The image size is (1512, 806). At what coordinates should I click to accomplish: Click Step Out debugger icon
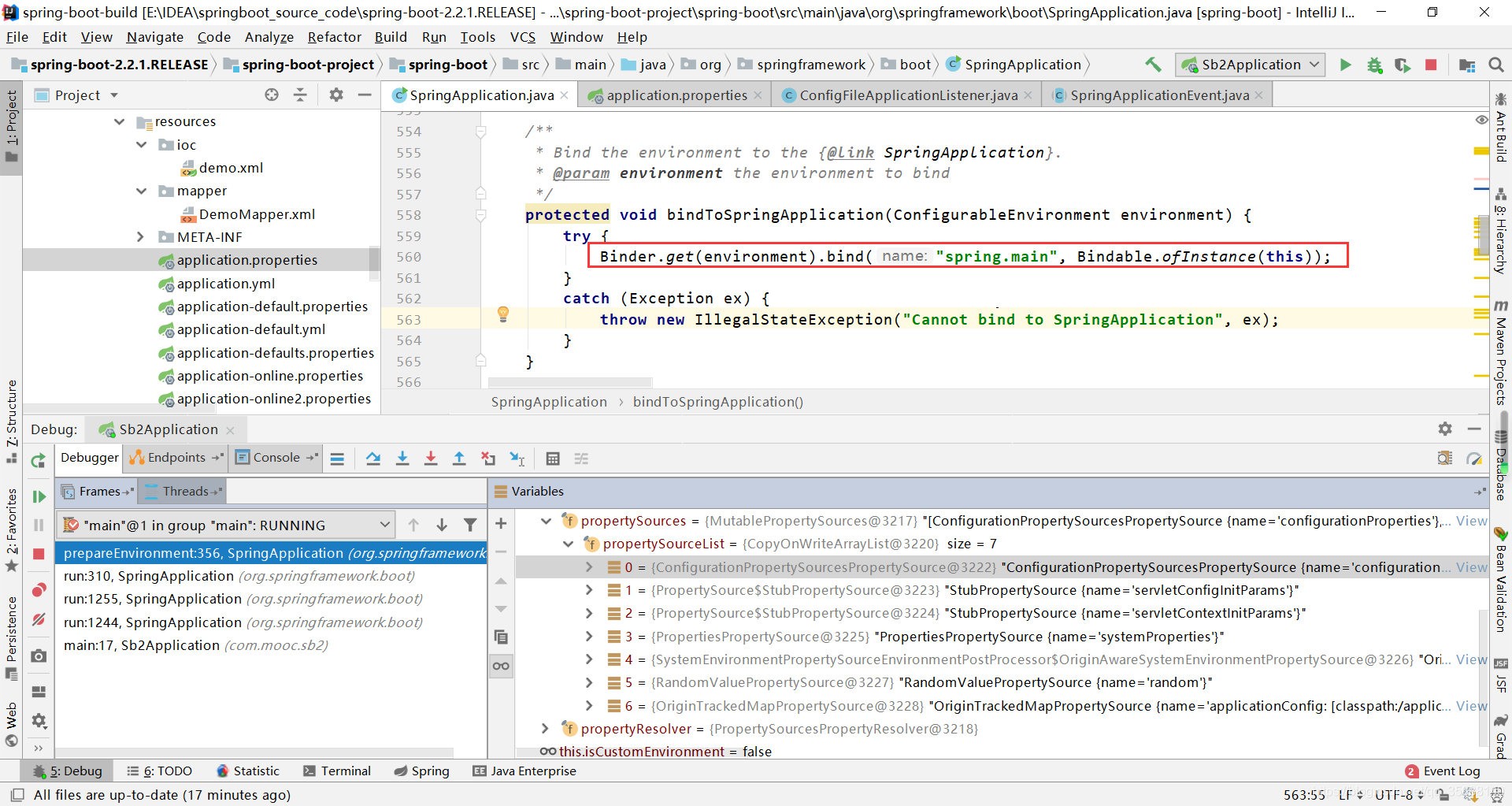[x=459, y=459]
